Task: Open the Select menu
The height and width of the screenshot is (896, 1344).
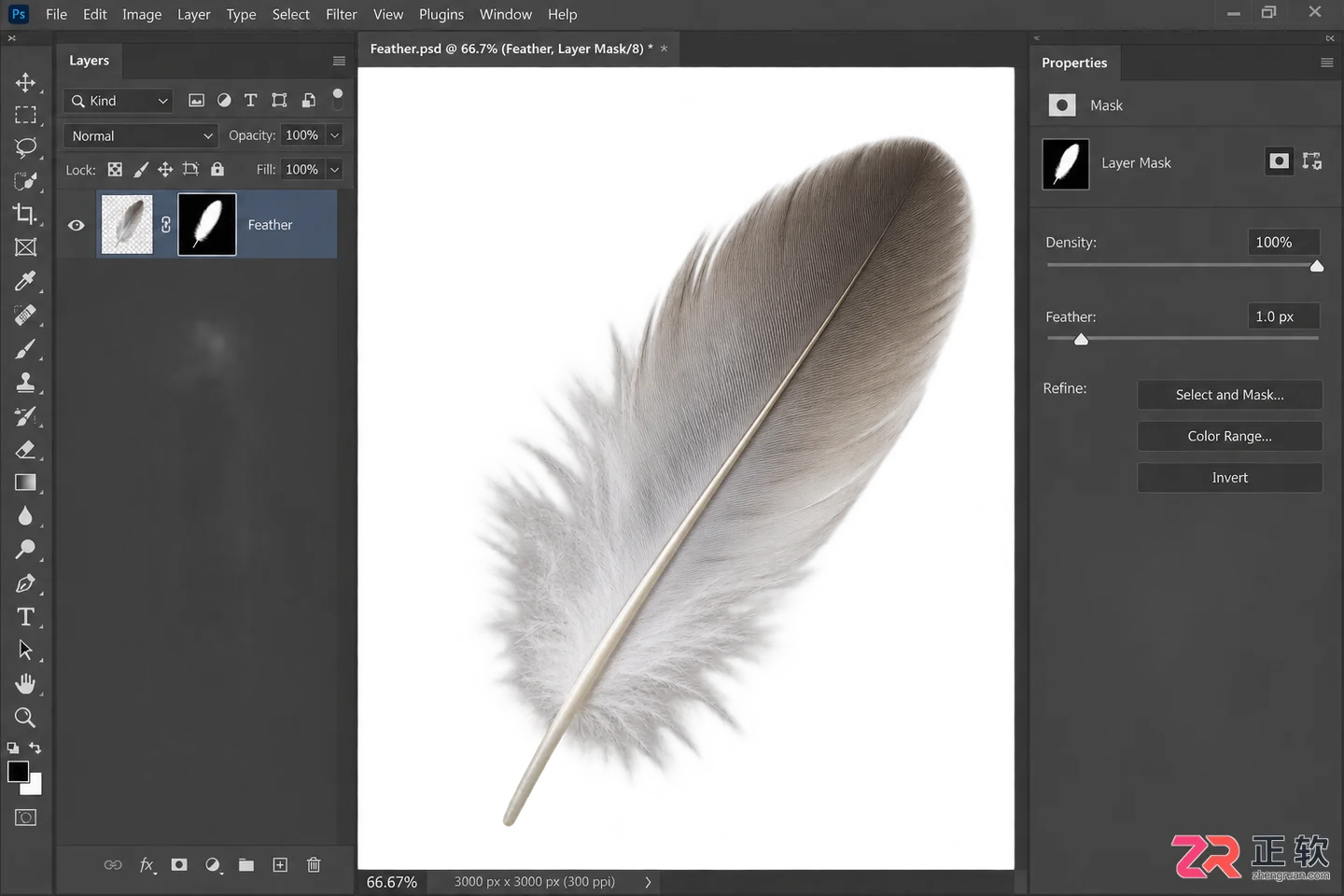Action: coord(291,14)
